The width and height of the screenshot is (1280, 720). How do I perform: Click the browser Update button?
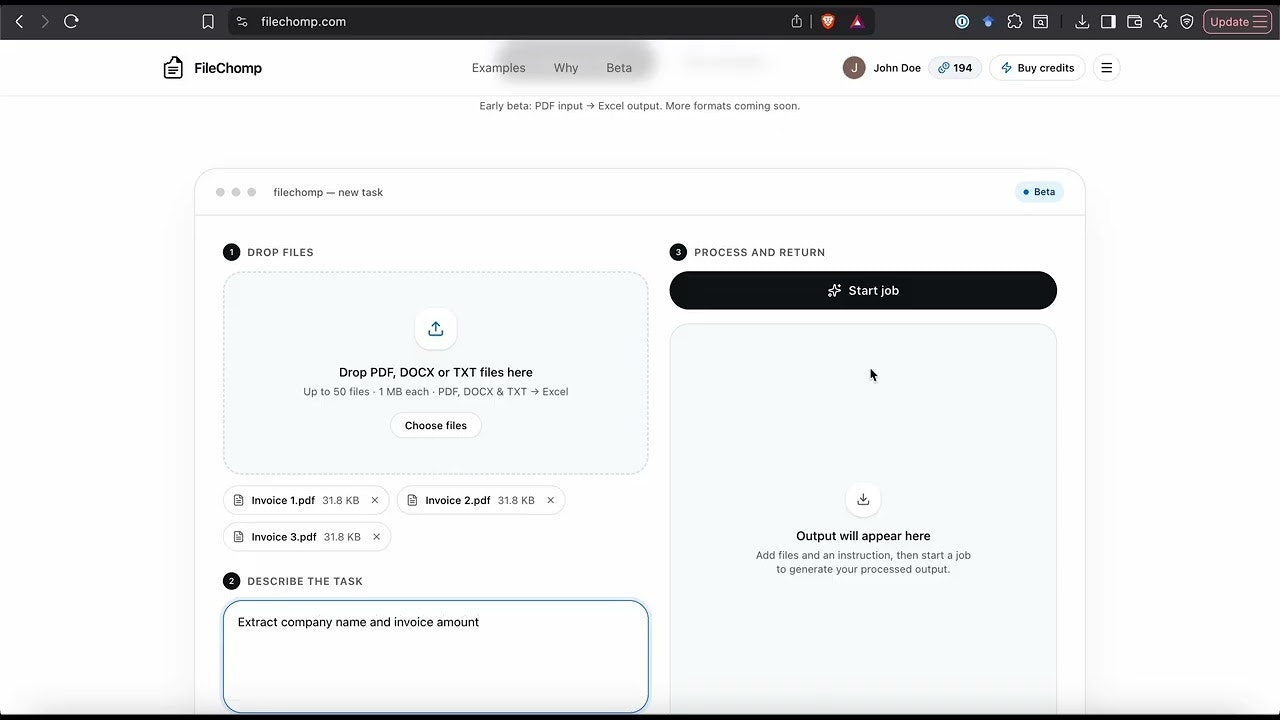coord(1238,21)
